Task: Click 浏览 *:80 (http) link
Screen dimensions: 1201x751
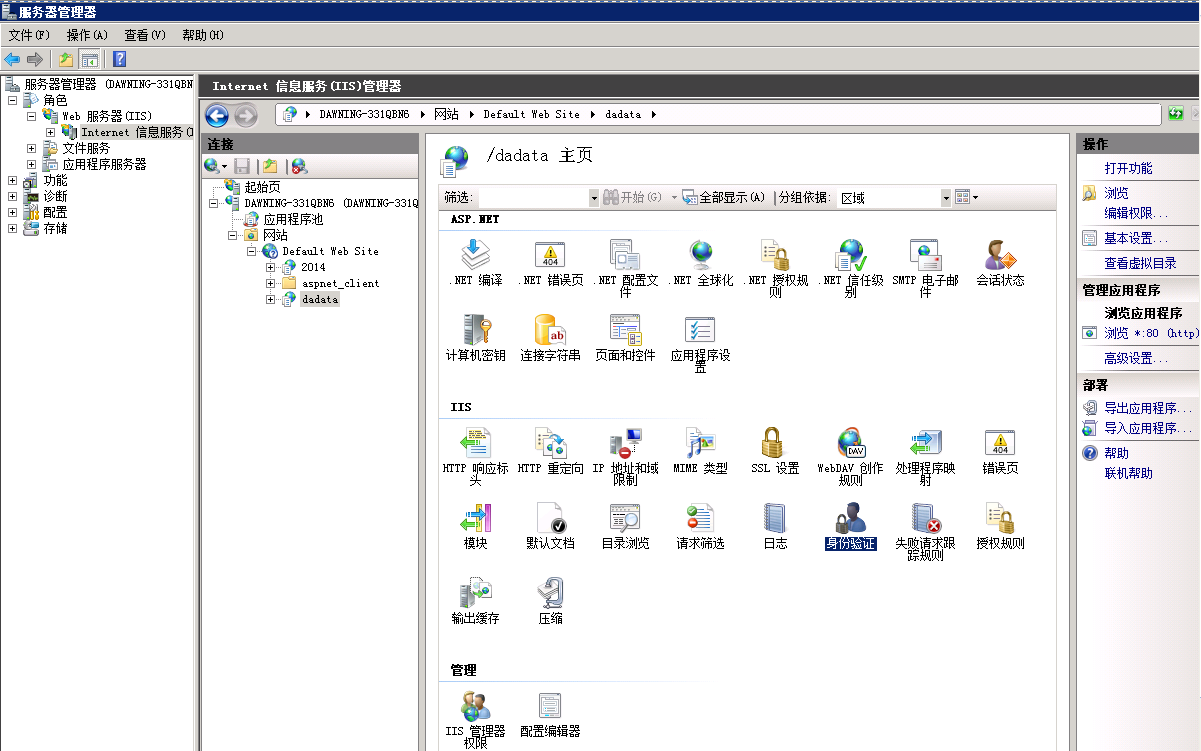Action: [x=1151, y=333]
